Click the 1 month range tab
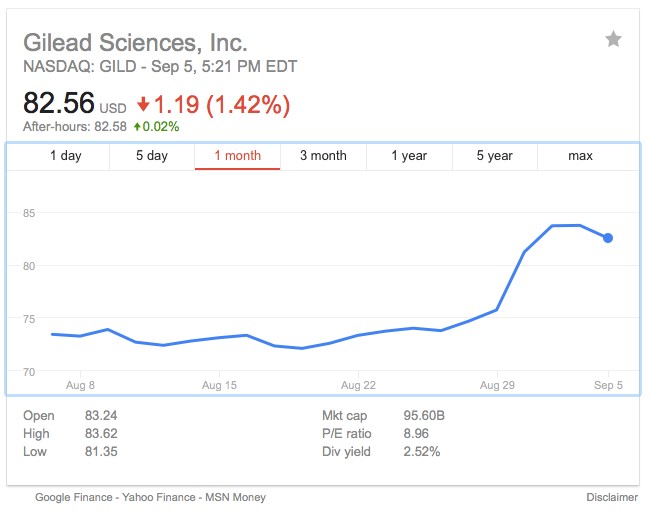 click(x=237, y=156)
